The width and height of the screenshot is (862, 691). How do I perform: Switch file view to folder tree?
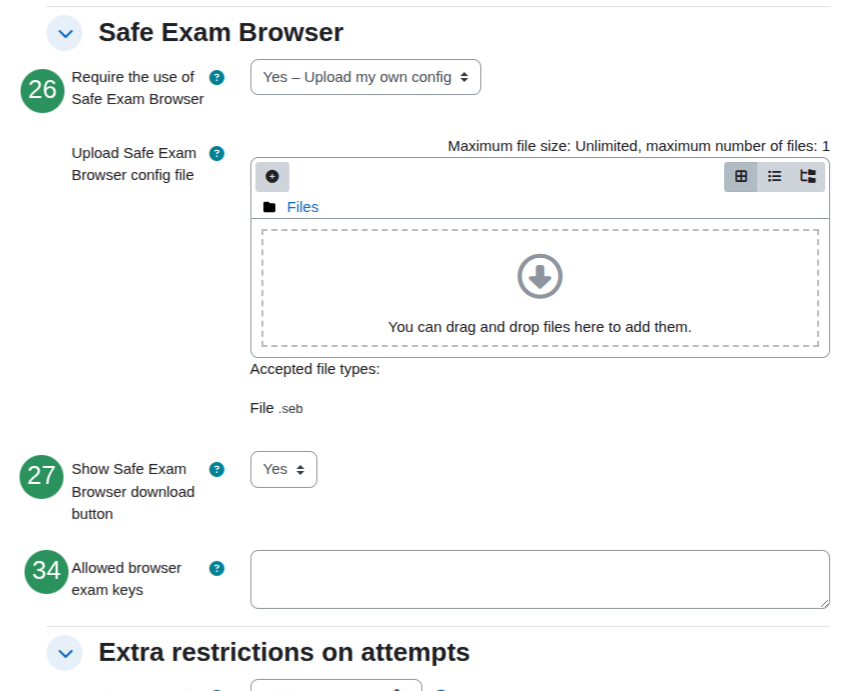click(808, 176)
